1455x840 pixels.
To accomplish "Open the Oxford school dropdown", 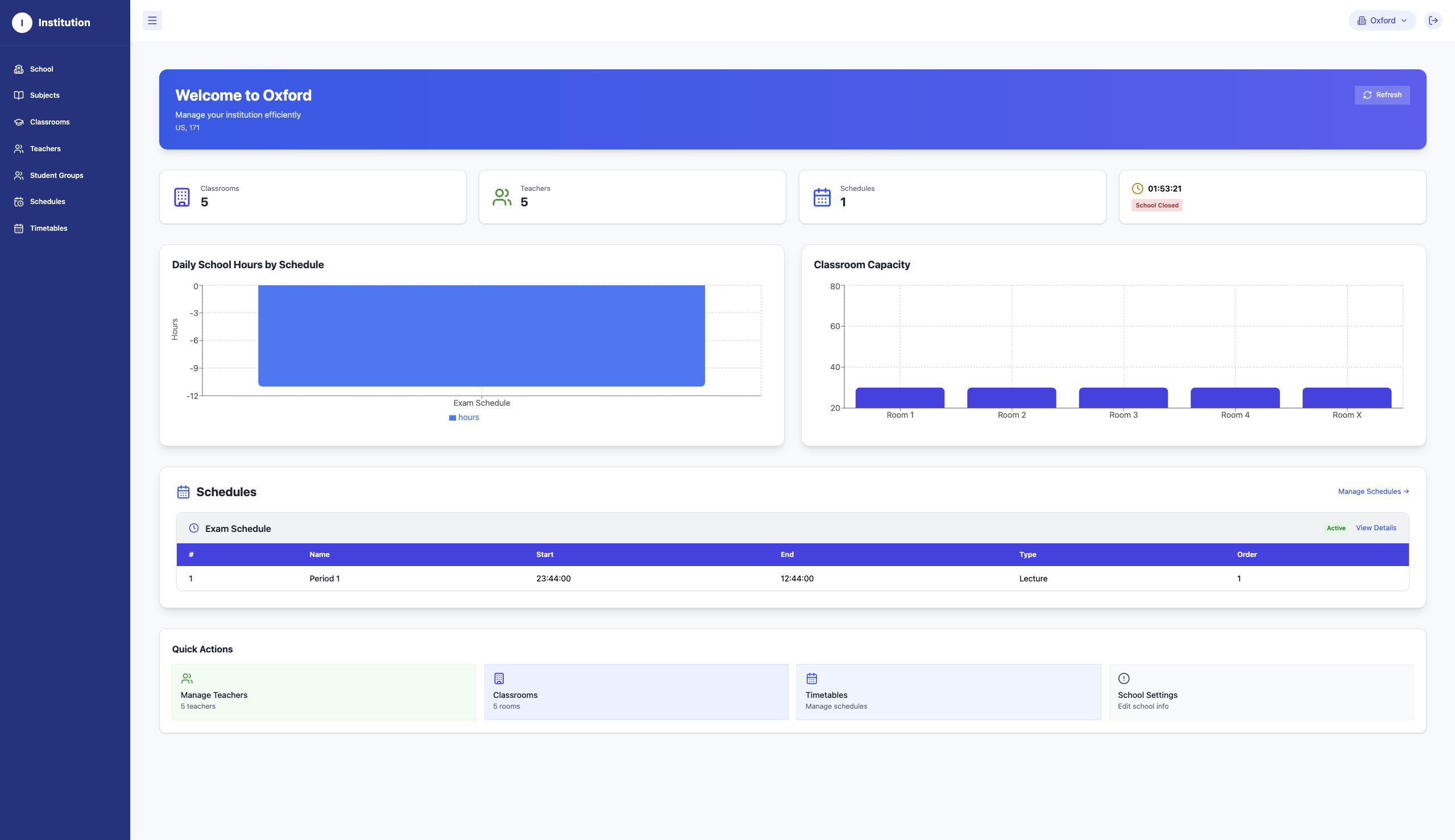I will click(x=1381, y=20).
